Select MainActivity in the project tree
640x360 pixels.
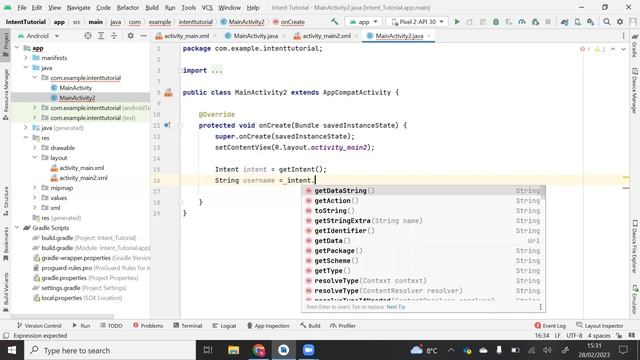pyautogui.click(x=76, y=88)
